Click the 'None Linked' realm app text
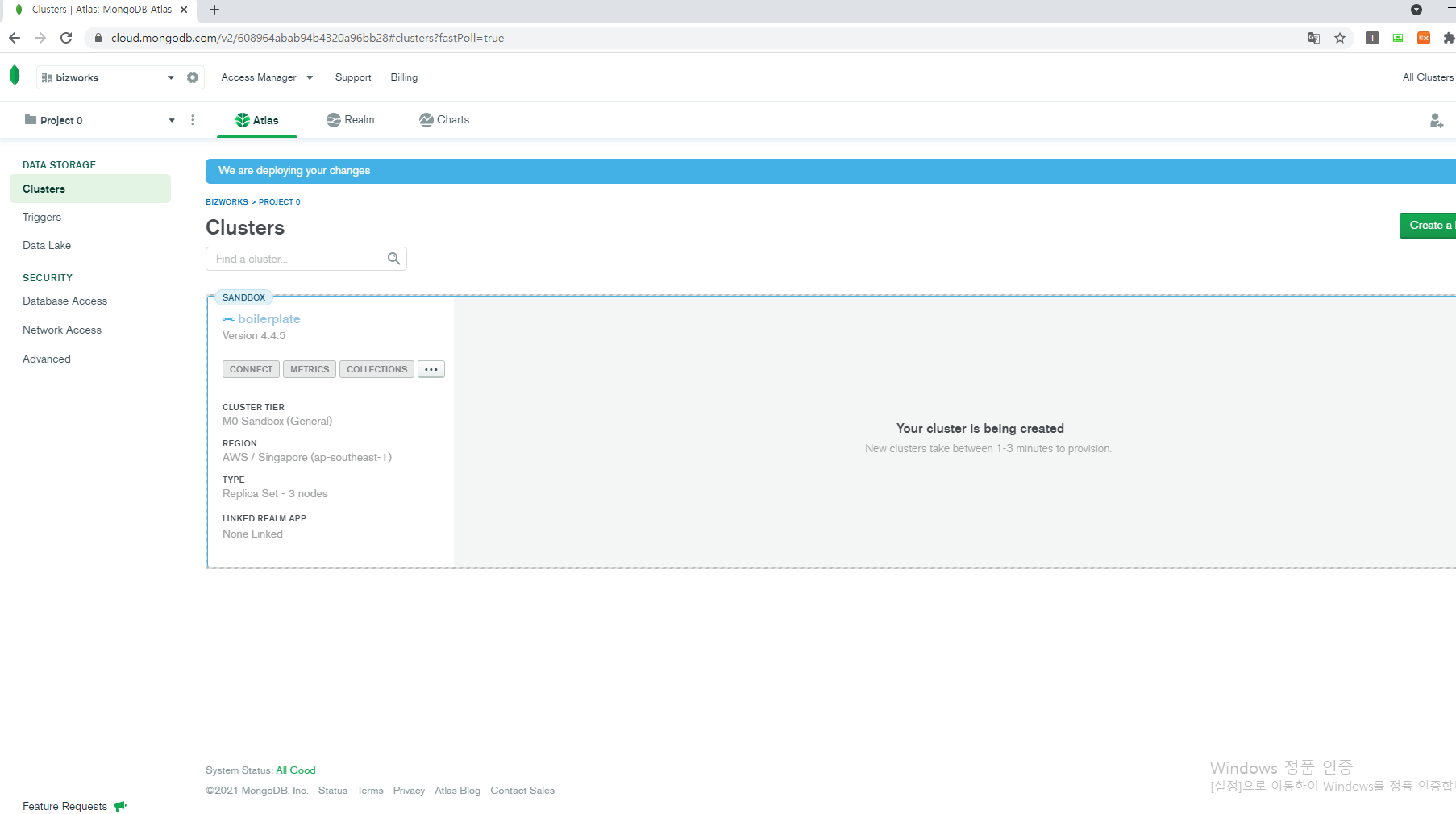The height and width of the screenshot is (814, 1456). 252,534
